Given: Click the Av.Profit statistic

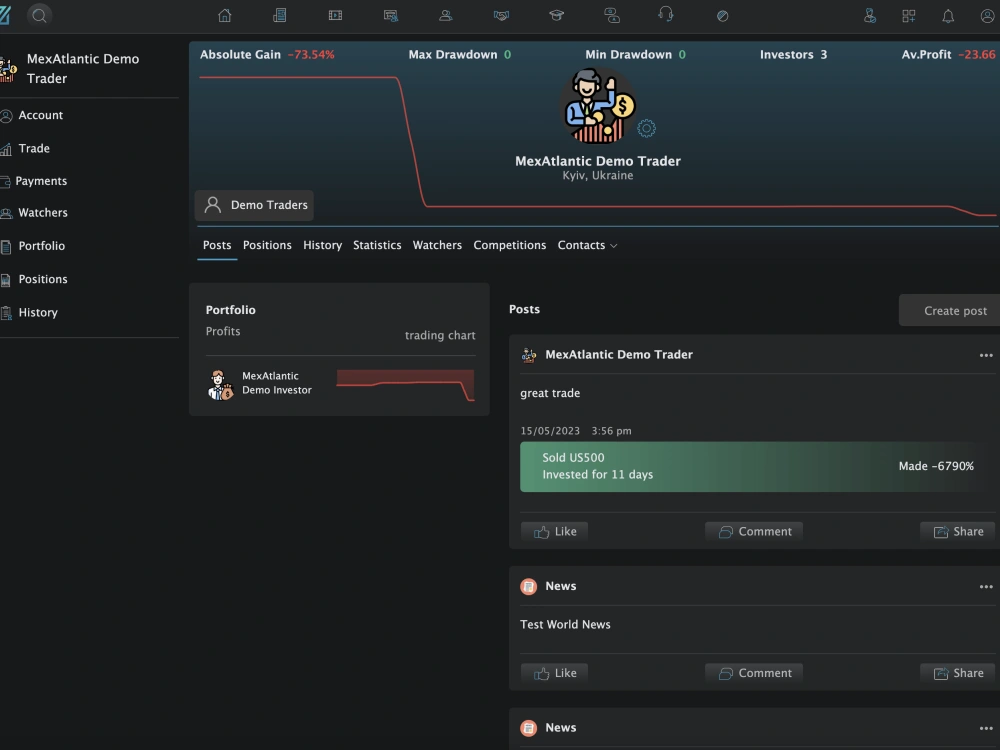Looking at the screenshot, I should coord(948,55).
